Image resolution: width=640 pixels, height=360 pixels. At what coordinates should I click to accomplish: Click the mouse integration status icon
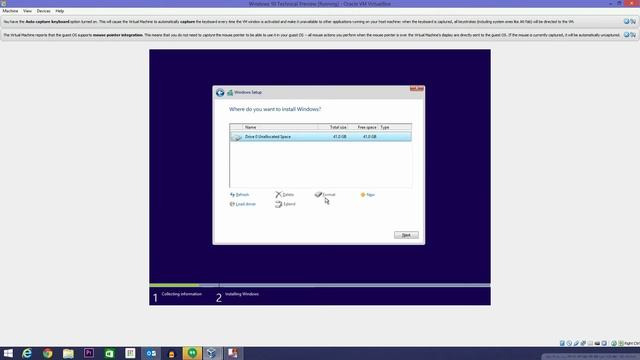point(614,343)
